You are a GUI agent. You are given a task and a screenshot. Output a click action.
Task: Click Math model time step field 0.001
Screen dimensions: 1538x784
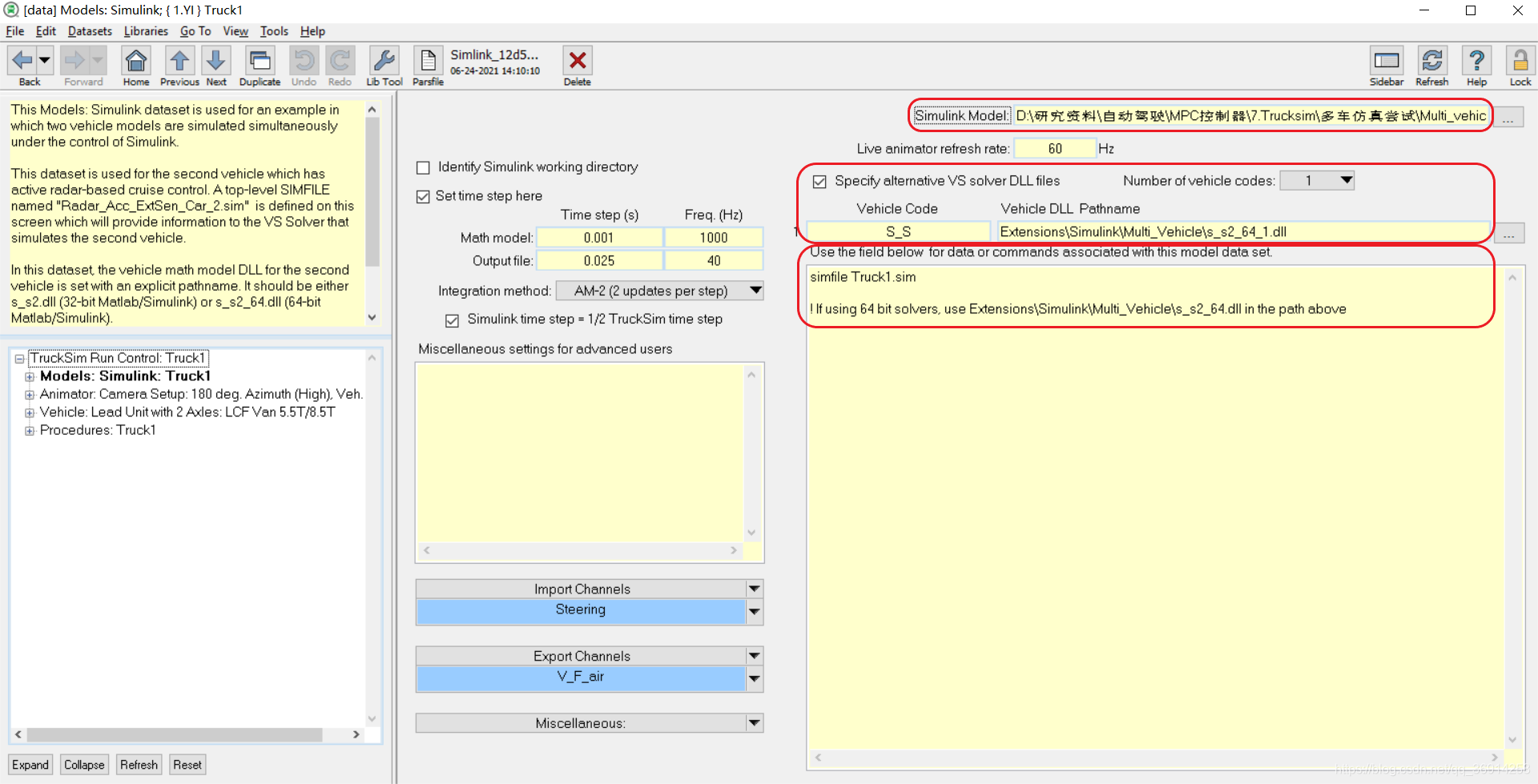coord(599,238)
